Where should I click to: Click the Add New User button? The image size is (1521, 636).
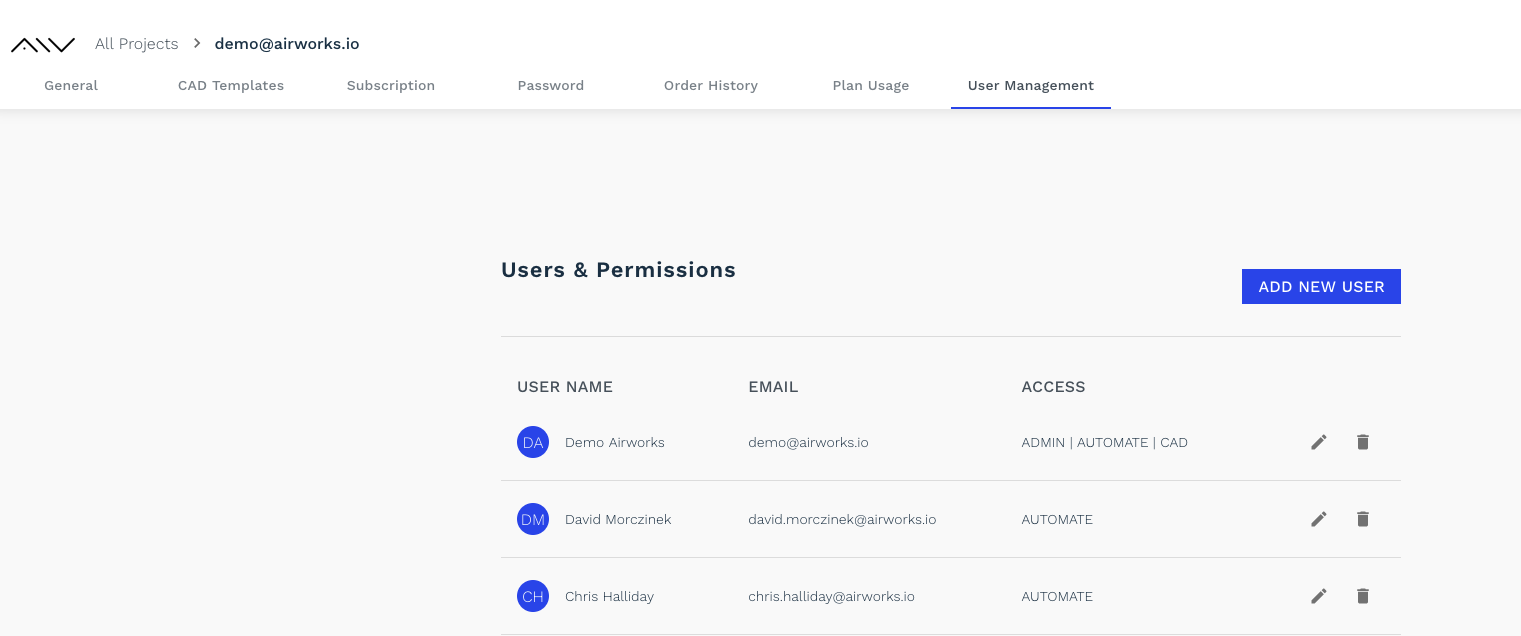pos(1321,286)
